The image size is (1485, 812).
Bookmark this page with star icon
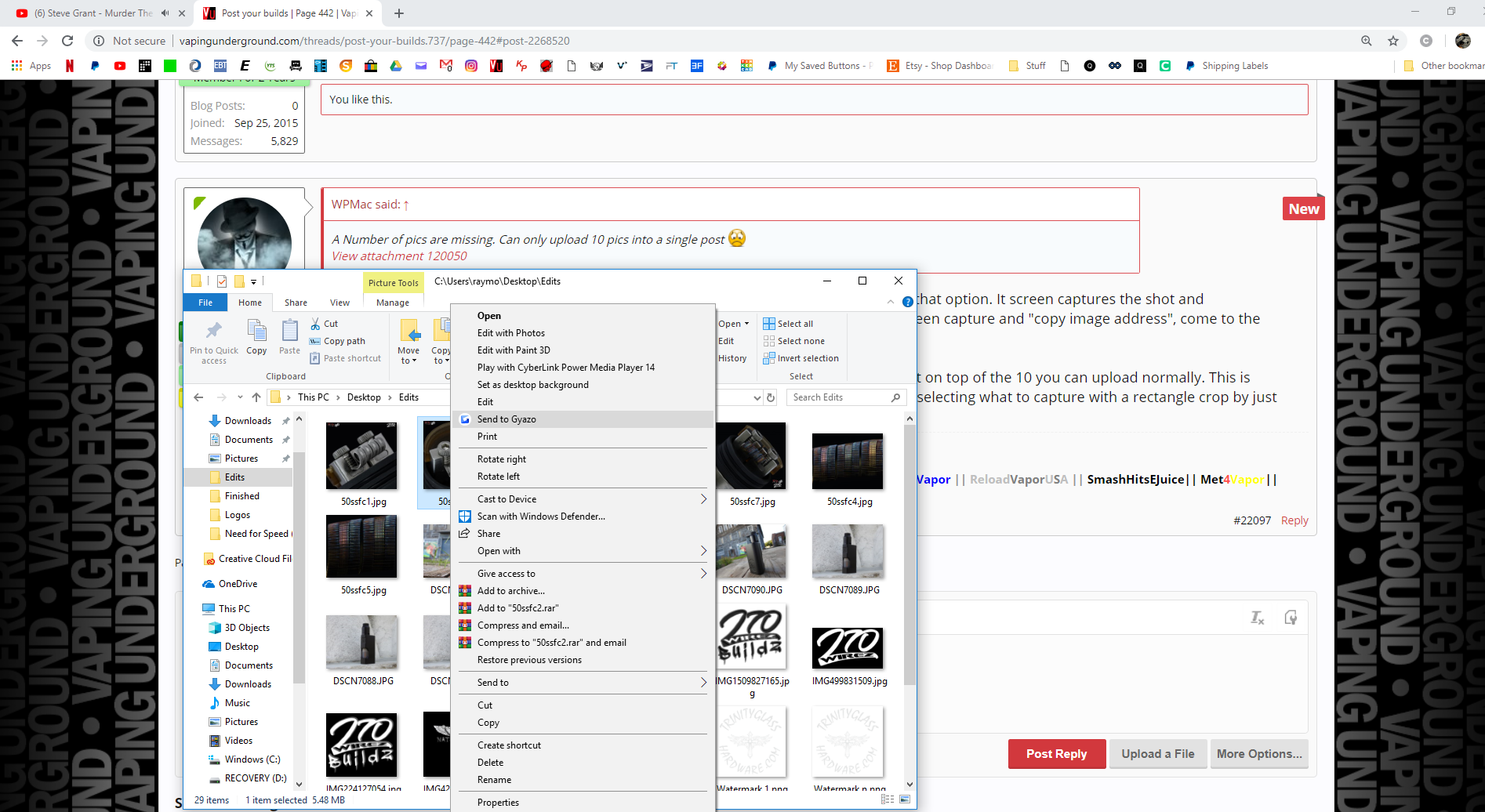(1392, 41)
